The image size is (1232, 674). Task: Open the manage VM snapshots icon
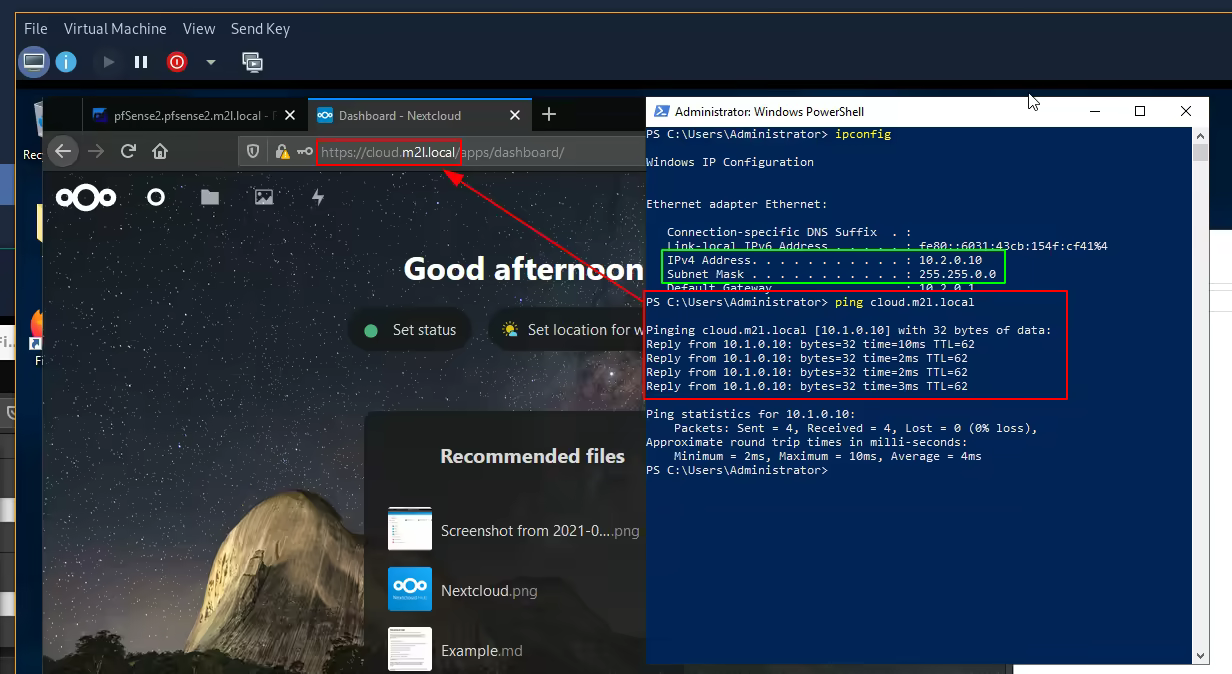(253, 62)
